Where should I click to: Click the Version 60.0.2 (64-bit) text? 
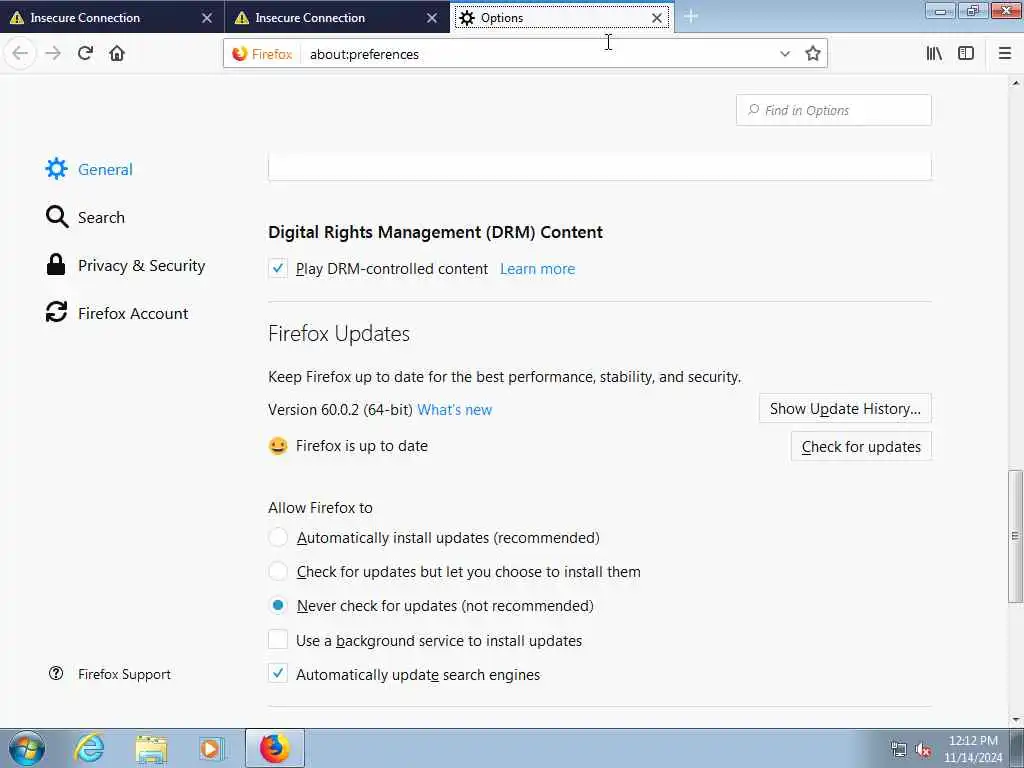click(340, 409)
